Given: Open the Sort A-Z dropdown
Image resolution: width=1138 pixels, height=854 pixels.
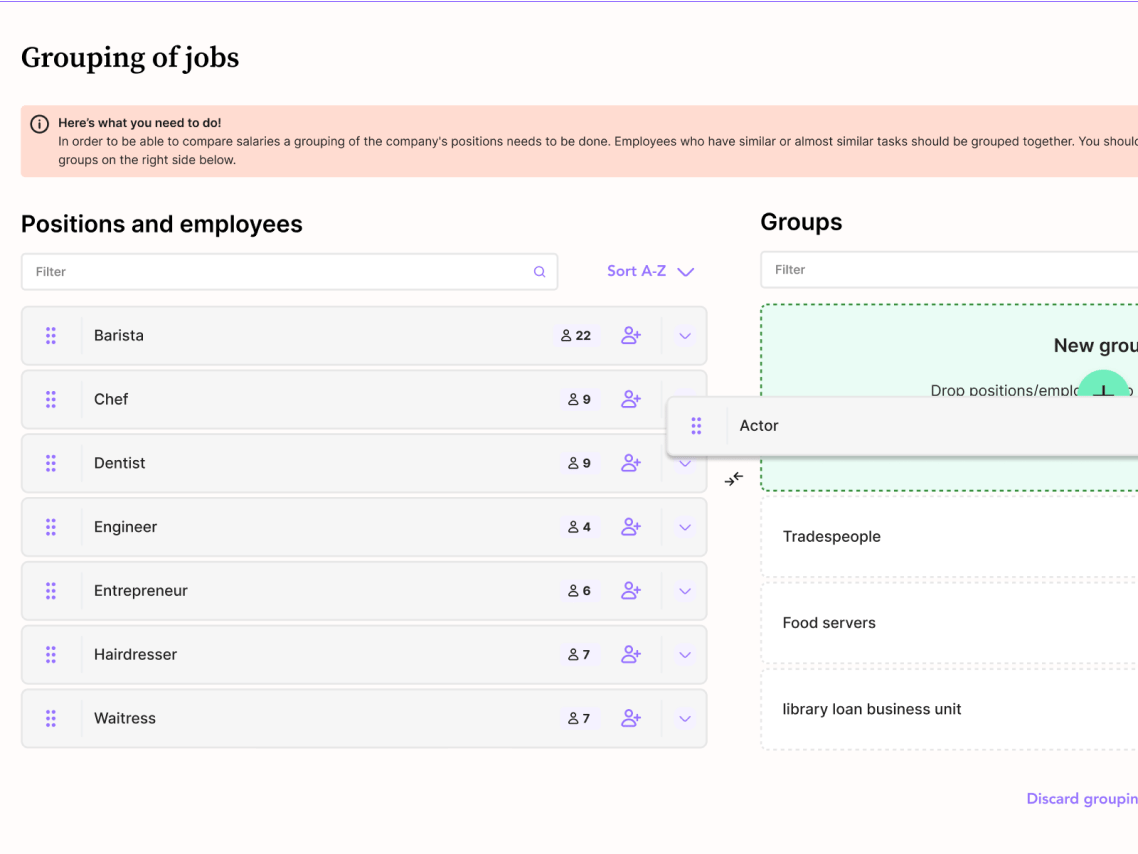Looking at the screenshot, I should pos(650,271).
